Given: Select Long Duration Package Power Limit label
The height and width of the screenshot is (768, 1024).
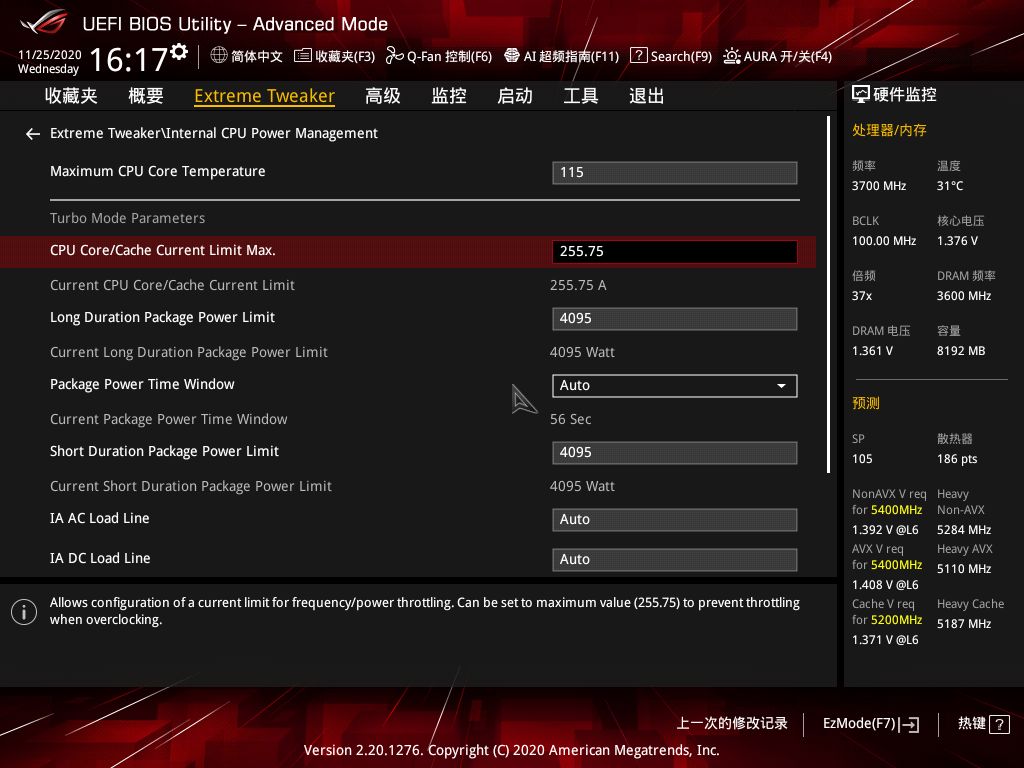Looking at the screenshot, I should [163, 317].
